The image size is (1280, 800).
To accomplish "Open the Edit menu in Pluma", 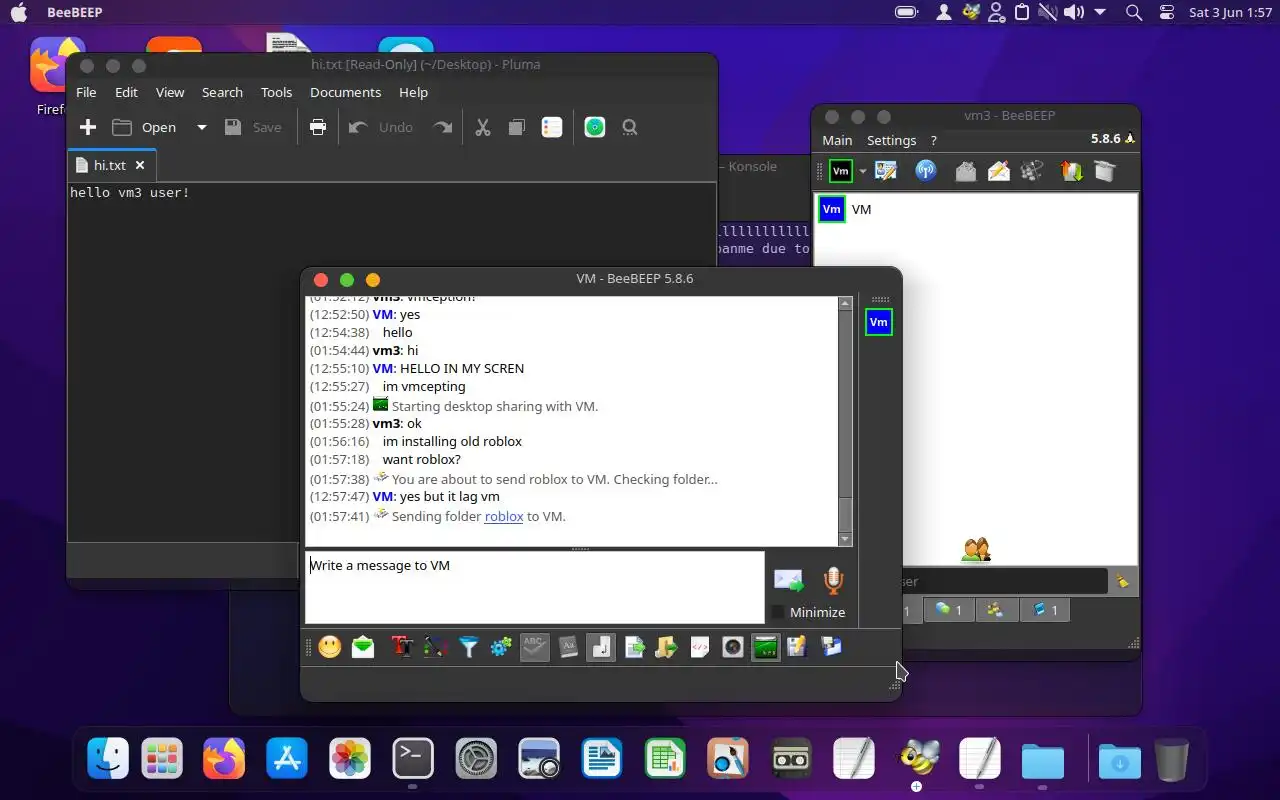I will (x=126, y=92).
